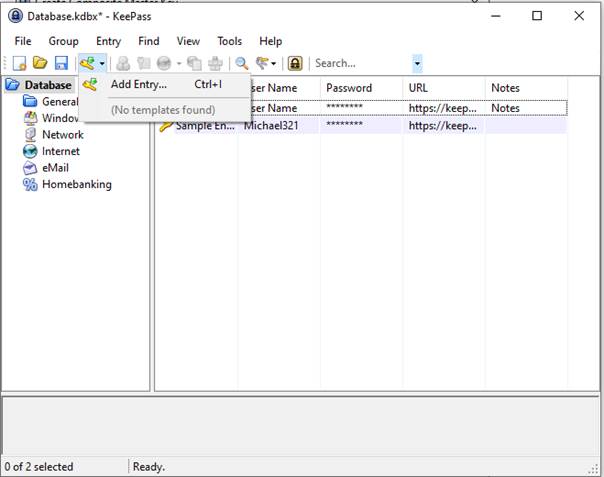
Task: Click the Perform Auto-Type toolbar icon
Action: coord(215,64)
